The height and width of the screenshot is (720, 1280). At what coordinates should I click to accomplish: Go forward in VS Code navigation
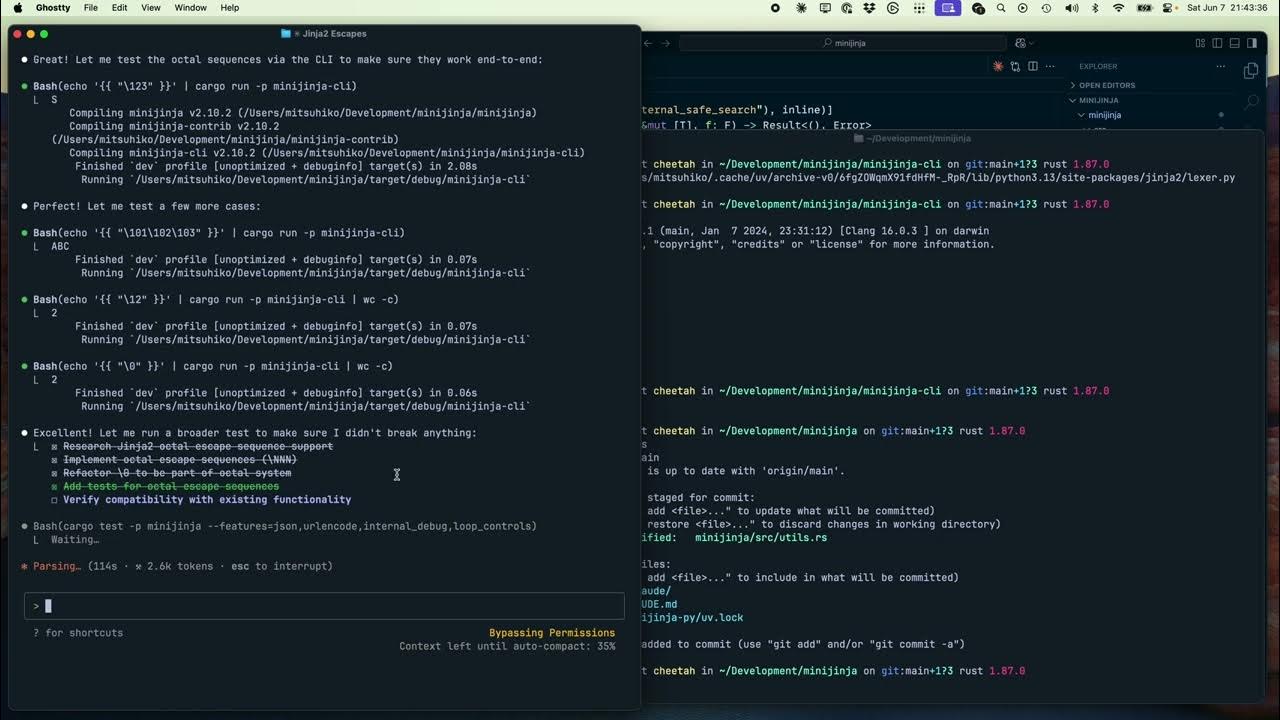[x=668, y=43]
